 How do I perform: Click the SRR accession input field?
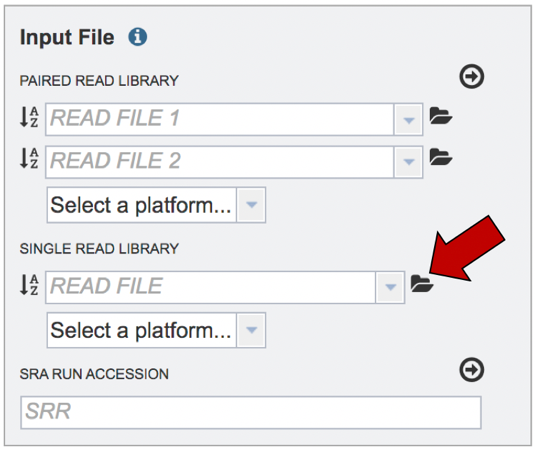tap(251, 412)
